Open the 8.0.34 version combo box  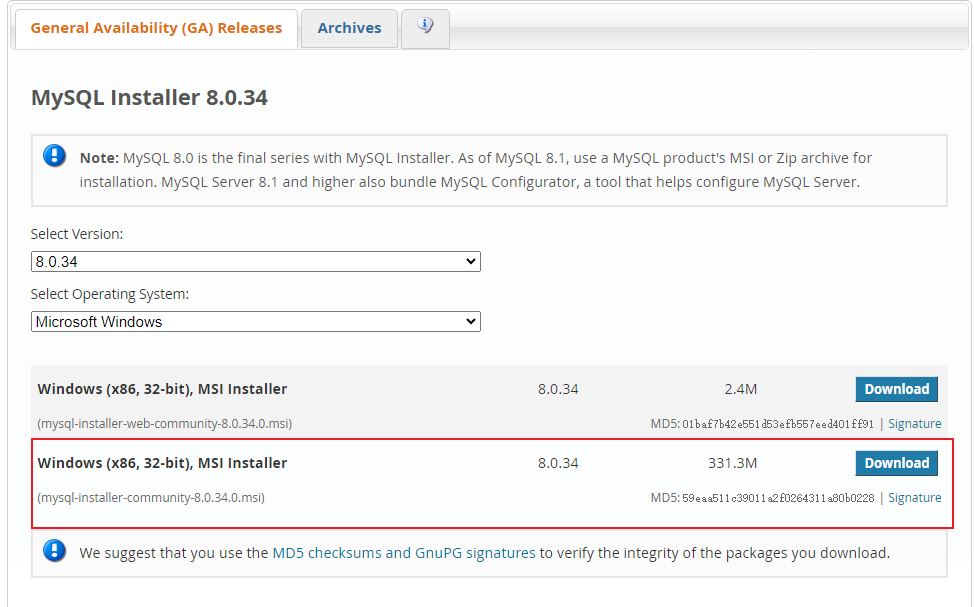(x=255, y=262)
